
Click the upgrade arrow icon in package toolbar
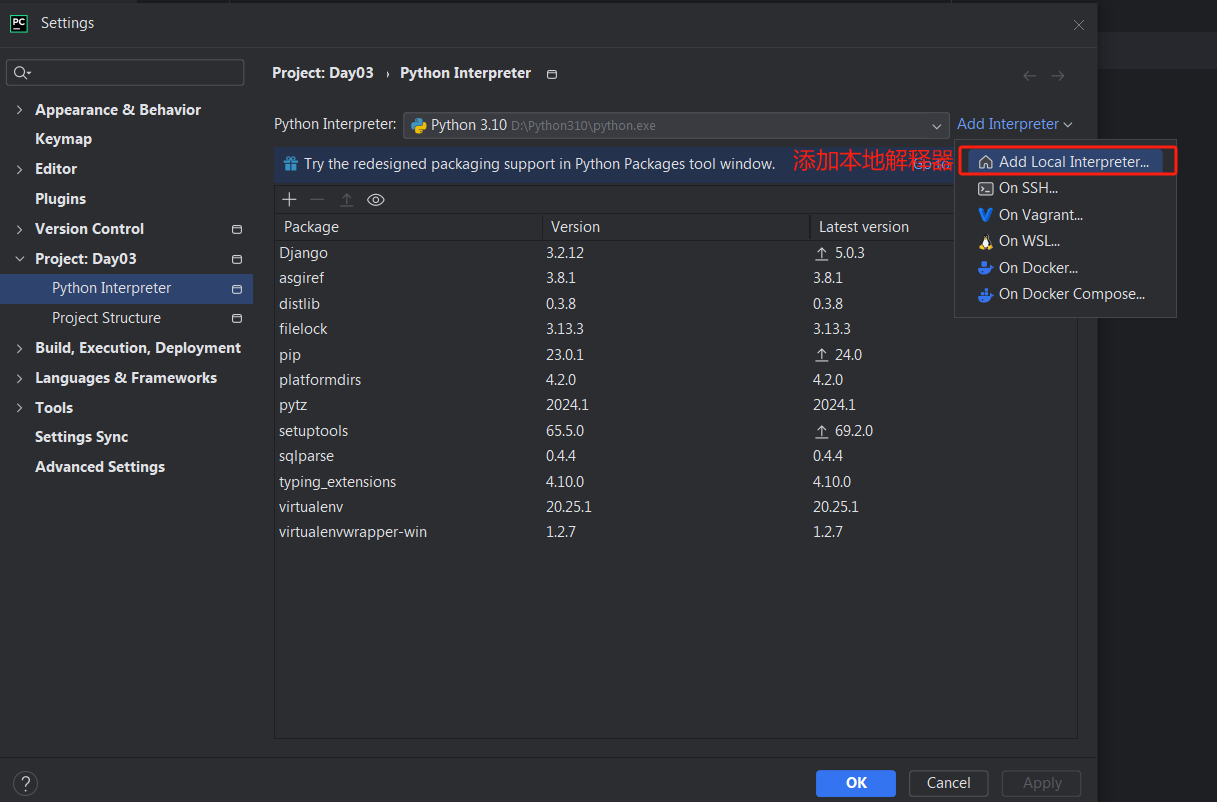pyautogui.click(x=347, y=200)
